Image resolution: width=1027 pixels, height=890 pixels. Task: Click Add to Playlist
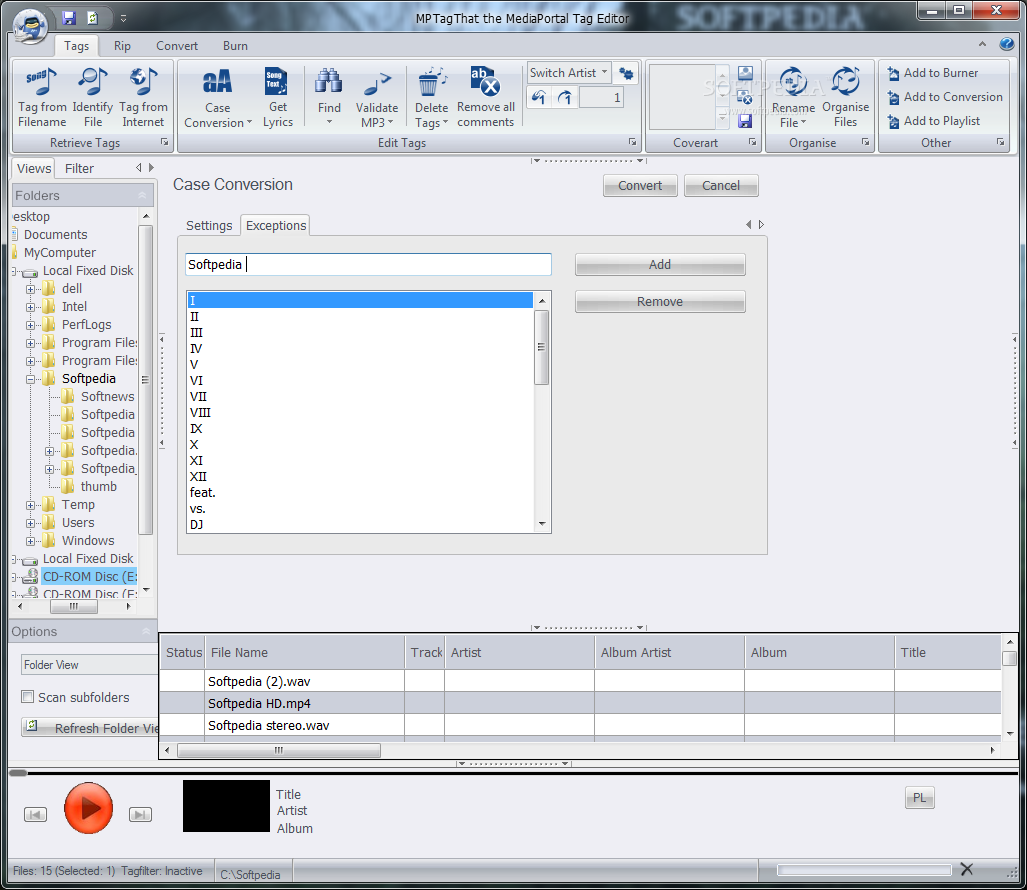(933, 121)
